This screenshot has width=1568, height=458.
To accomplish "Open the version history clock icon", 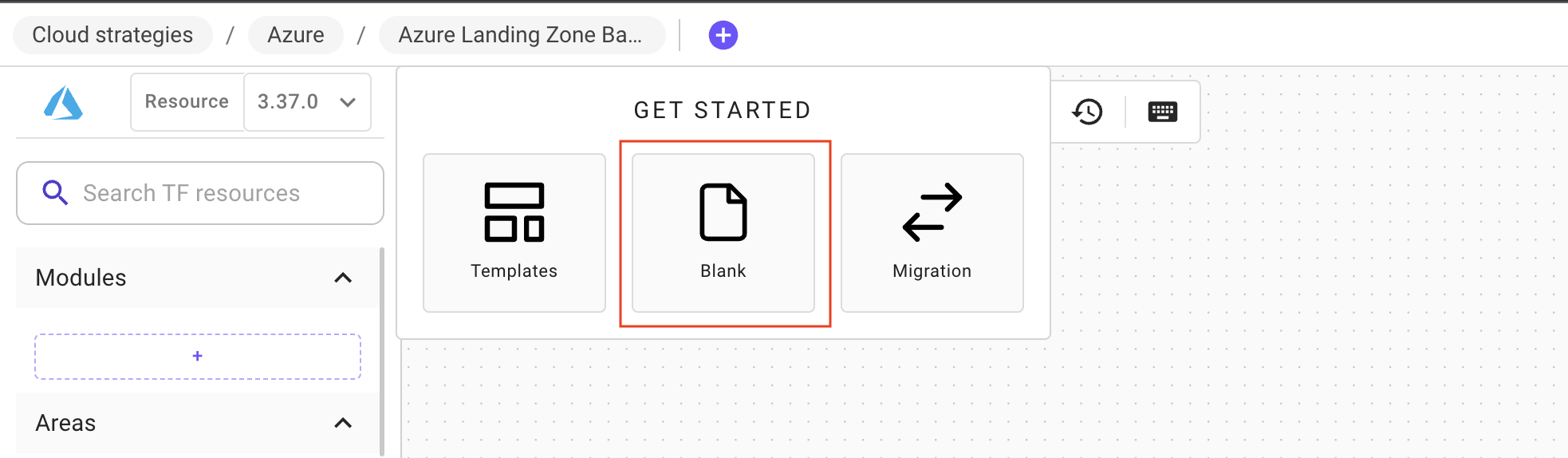I will coord(1087,112).
